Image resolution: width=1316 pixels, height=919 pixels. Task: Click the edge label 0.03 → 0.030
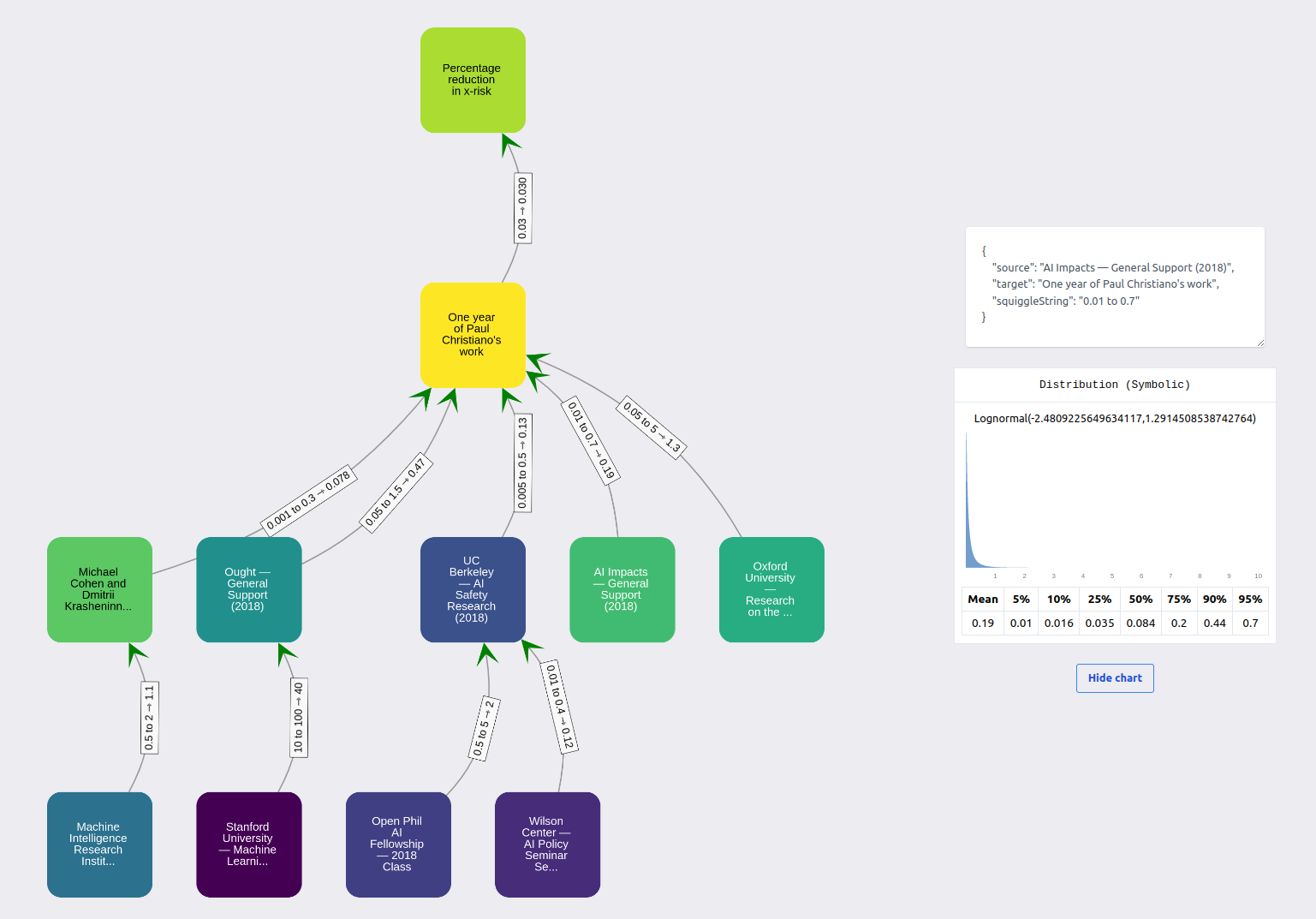pos(522,208)
